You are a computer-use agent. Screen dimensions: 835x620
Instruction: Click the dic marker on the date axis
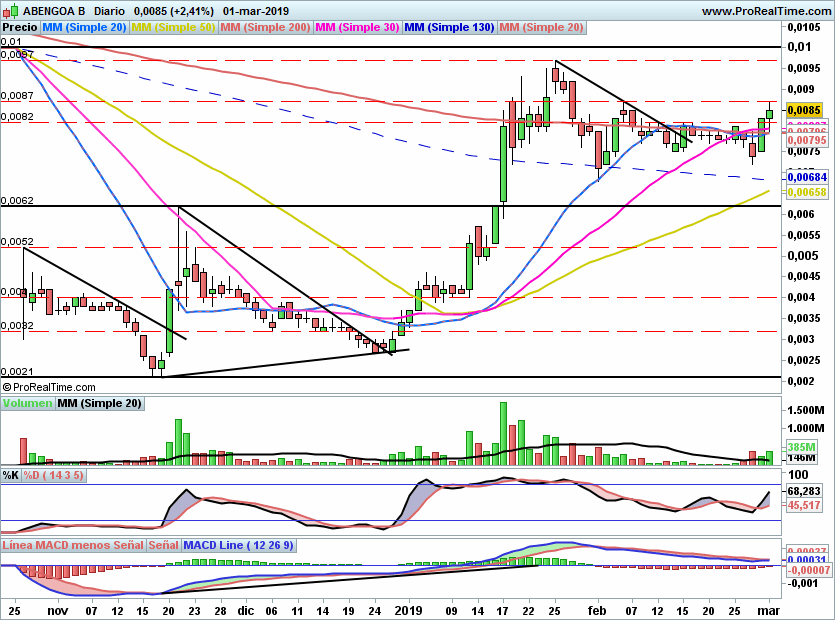tap(246, 610)
